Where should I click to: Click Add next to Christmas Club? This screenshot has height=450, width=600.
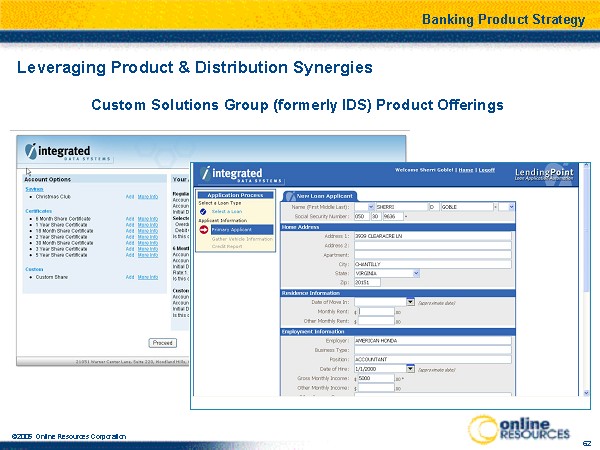coord(130,198)
